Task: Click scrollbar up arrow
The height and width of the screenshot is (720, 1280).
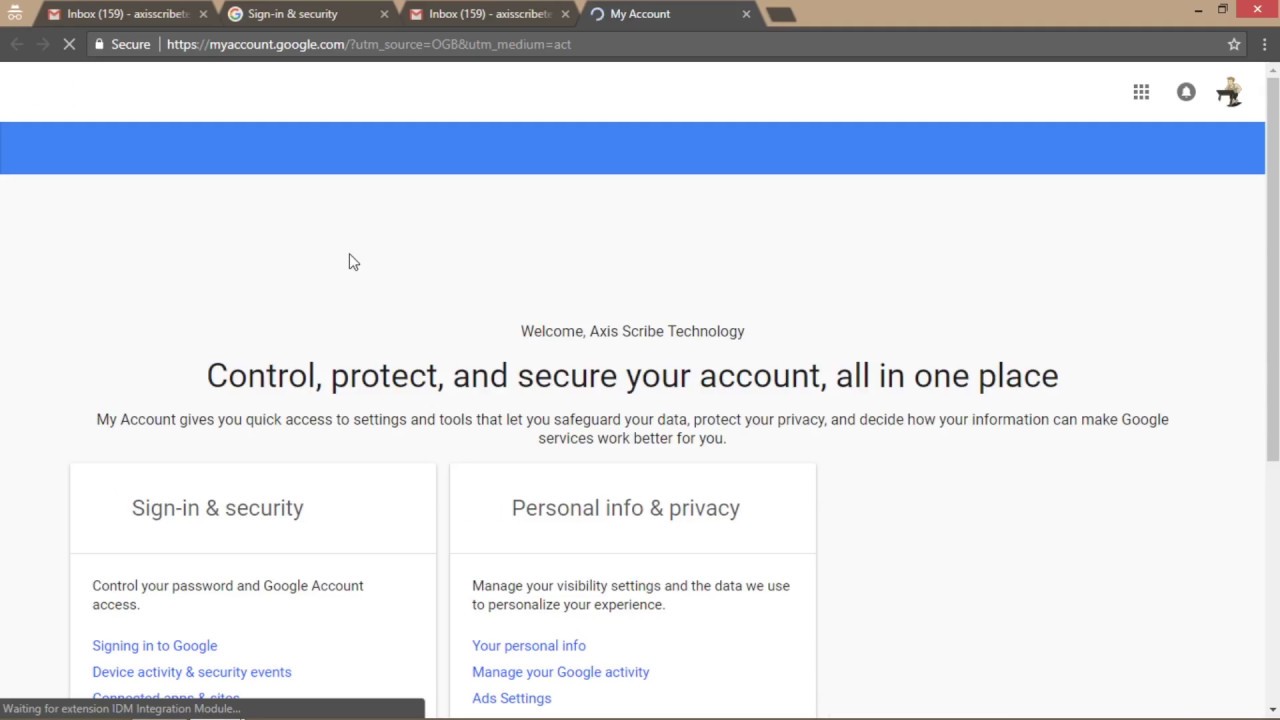Action: pos(1273,69)
